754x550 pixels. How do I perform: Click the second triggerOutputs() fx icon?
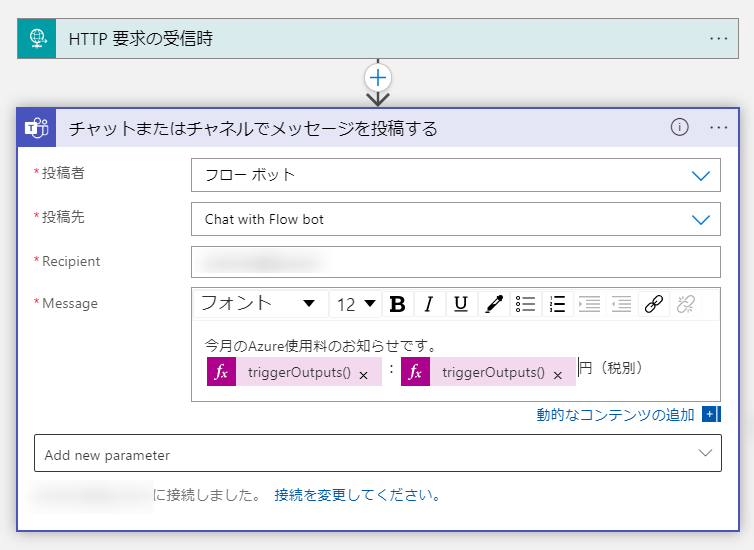click(x=415, y=372)
